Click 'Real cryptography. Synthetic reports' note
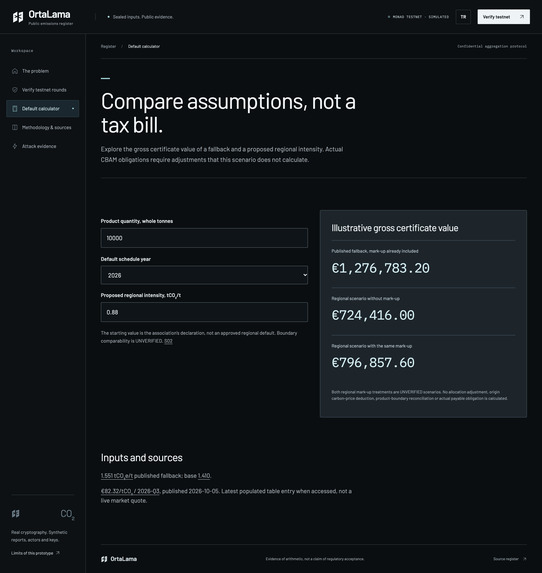Image resolution: width=542 pixels, height=573 pixels. coord(39,536)
